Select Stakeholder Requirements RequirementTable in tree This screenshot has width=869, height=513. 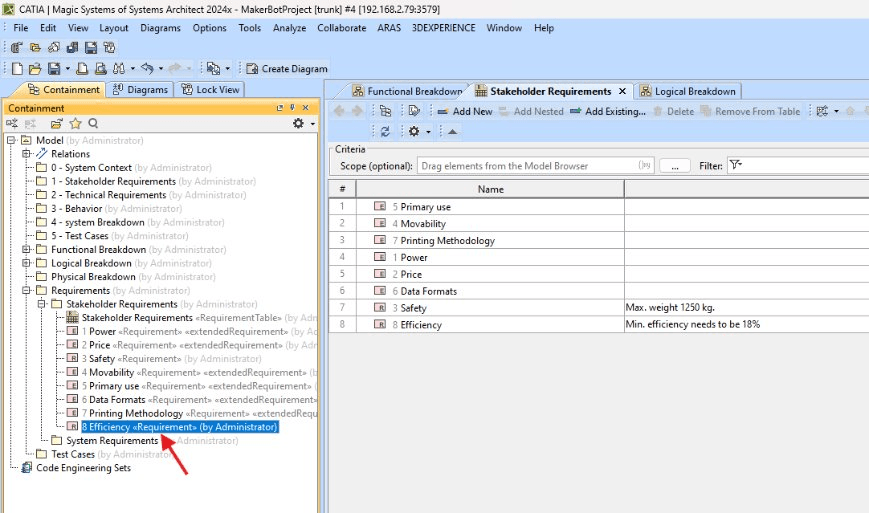coord(137,318)
